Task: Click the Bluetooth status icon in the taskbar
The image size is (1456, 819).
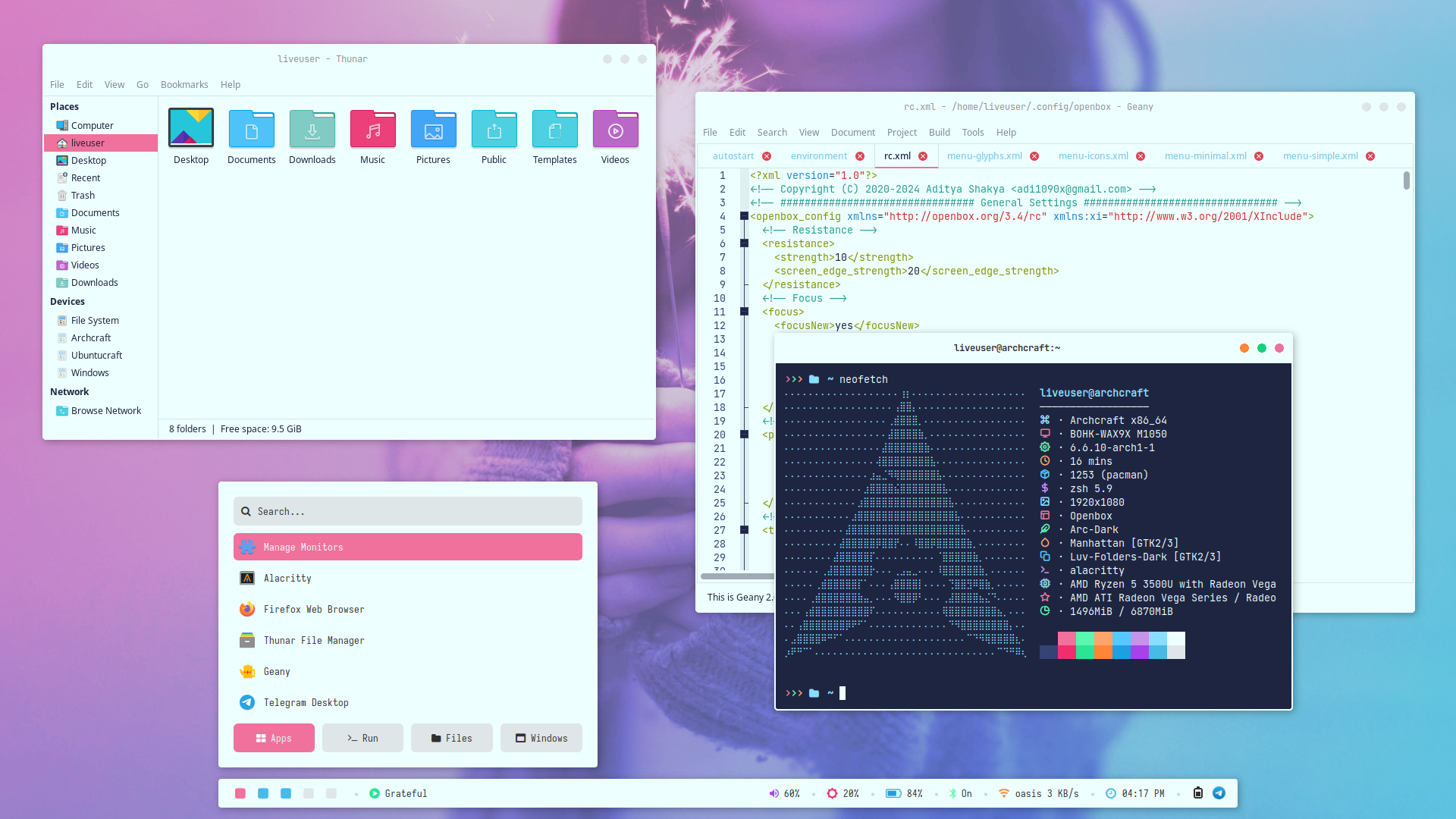Action: (951, 793)
